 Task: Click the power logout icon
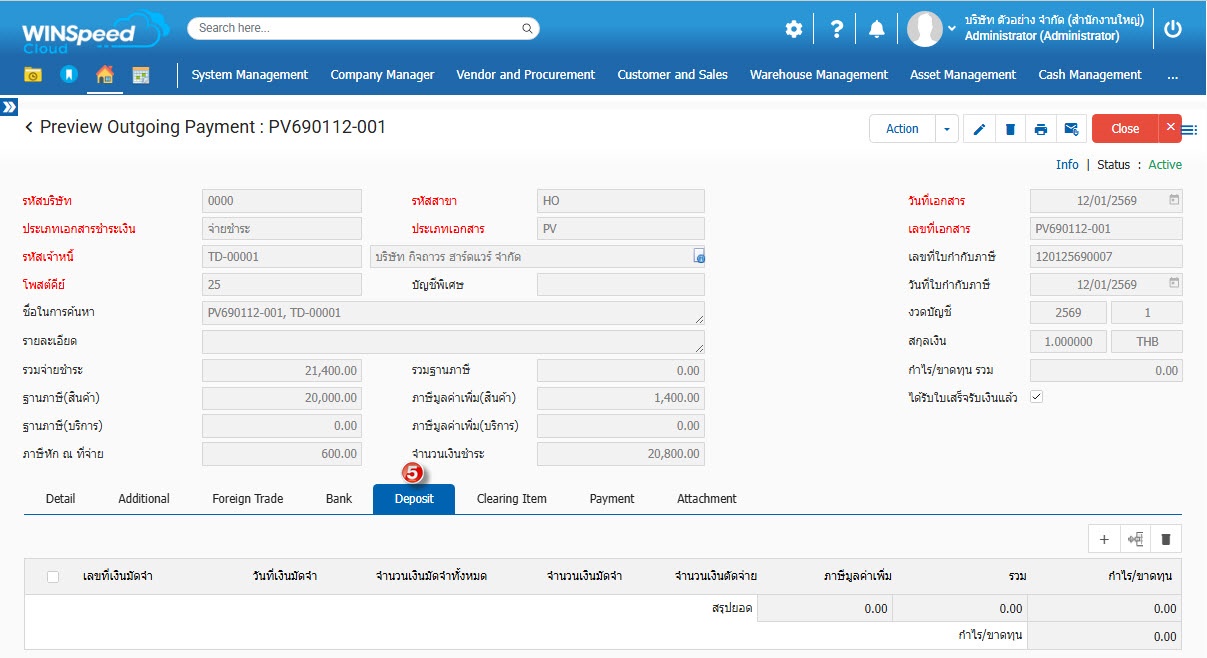[1173, 29]
